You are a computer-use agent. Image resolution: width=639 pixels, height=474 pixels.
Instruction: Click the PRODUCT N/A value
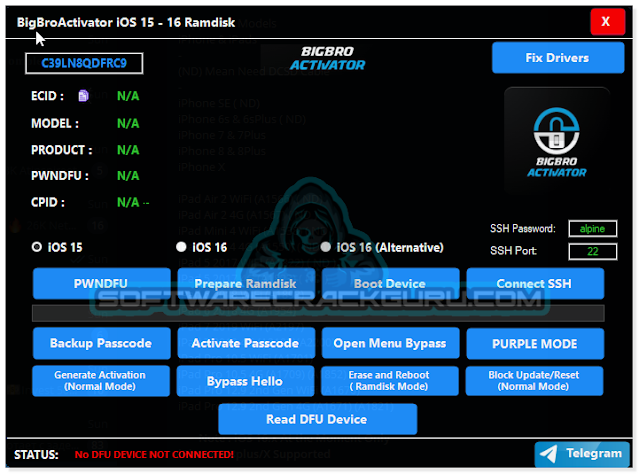pos(128,150)
